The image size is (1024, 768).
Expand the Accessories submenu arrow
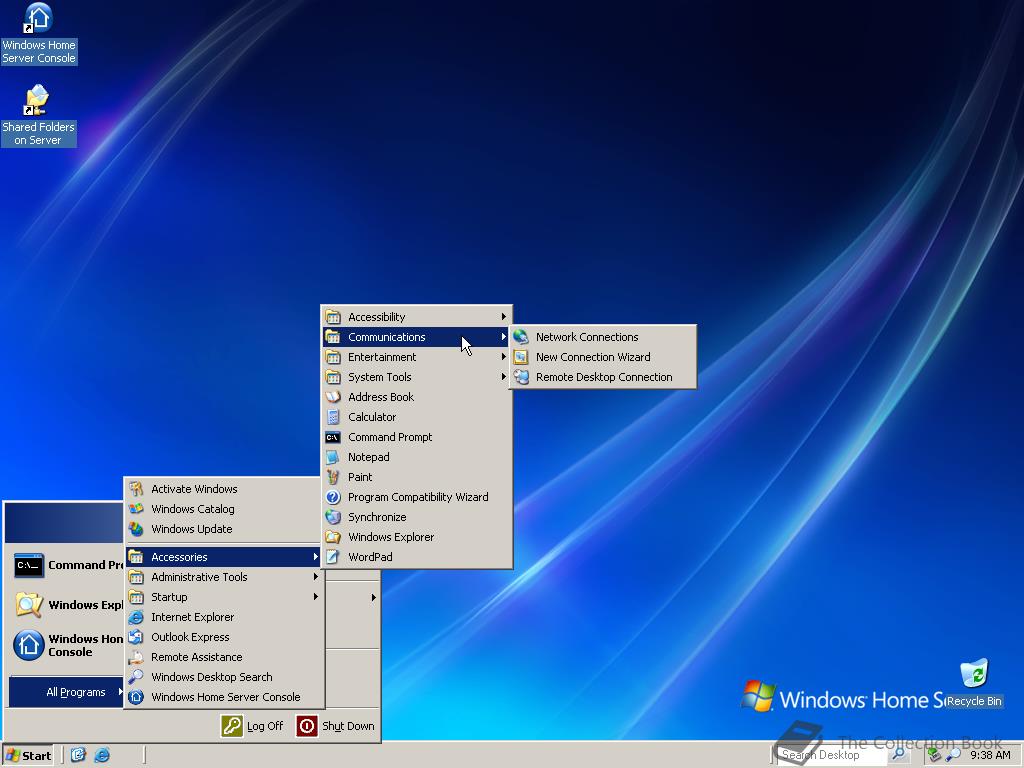click(x=315, y=557)
